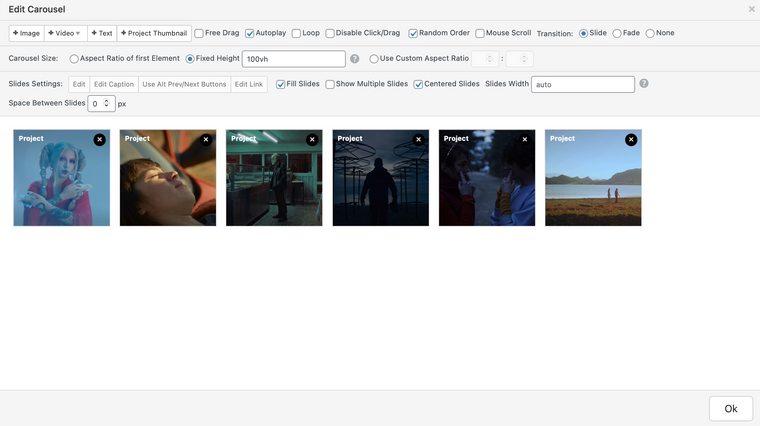Screen dimensions: 760x426
Task: Enable Show Multiple Slides checkbox
Action: tap(330, 84)
